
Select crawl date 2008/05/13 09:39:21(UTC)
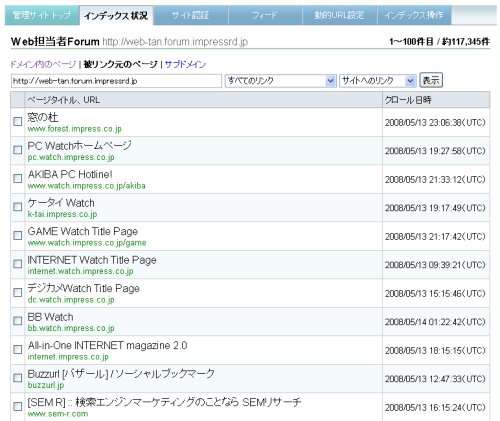435,265
